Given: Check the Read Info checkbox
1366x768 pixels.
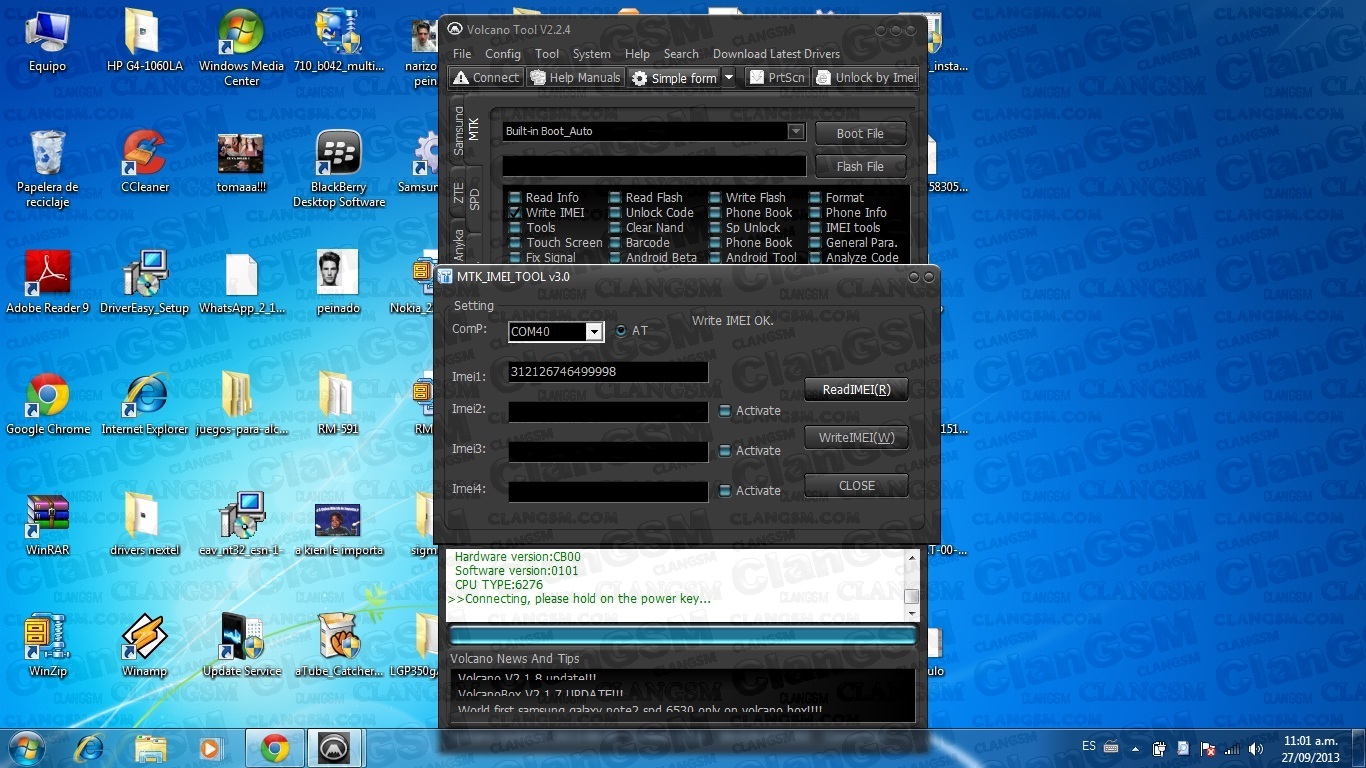Looking at the screenshot, I should [515, 198].
